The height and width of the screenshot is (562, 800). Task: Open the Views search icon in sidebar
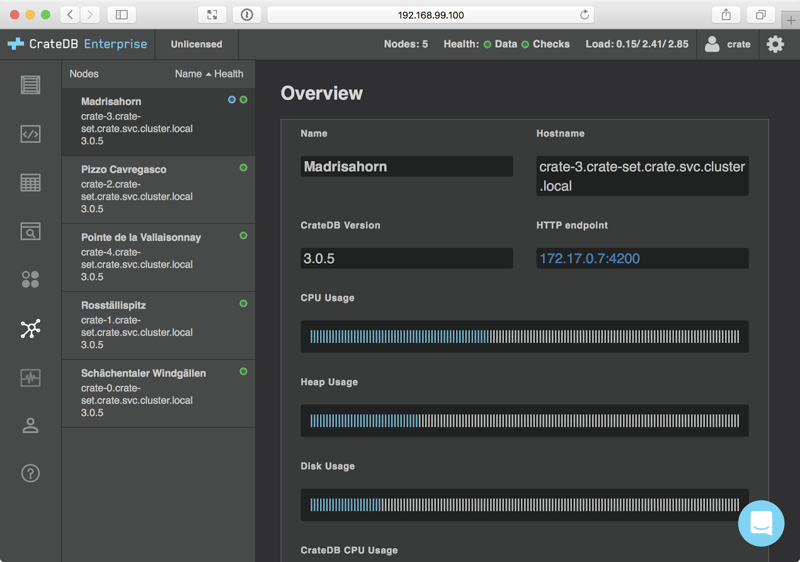pyautogui.click(x=30, y=232)
